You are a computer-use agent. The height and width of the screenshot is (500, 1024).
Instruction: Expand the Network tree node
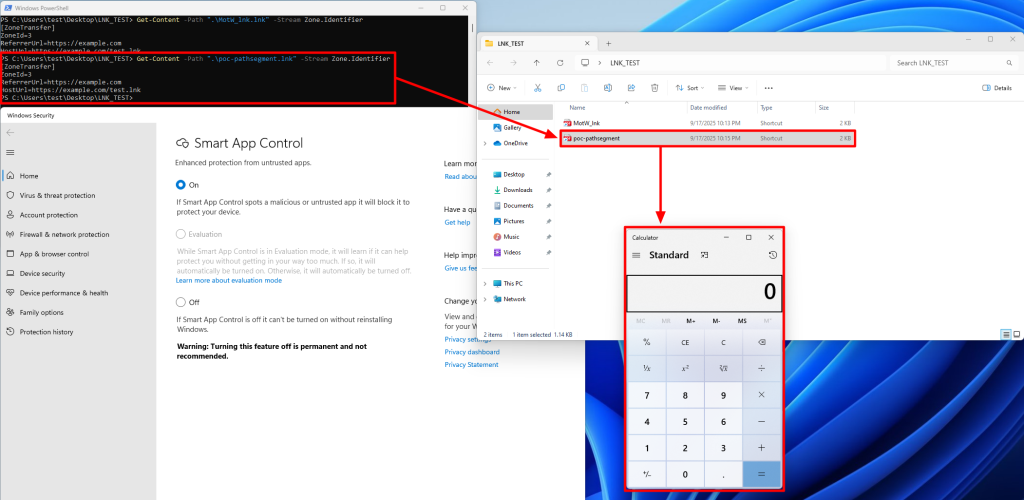click(485, 299)
